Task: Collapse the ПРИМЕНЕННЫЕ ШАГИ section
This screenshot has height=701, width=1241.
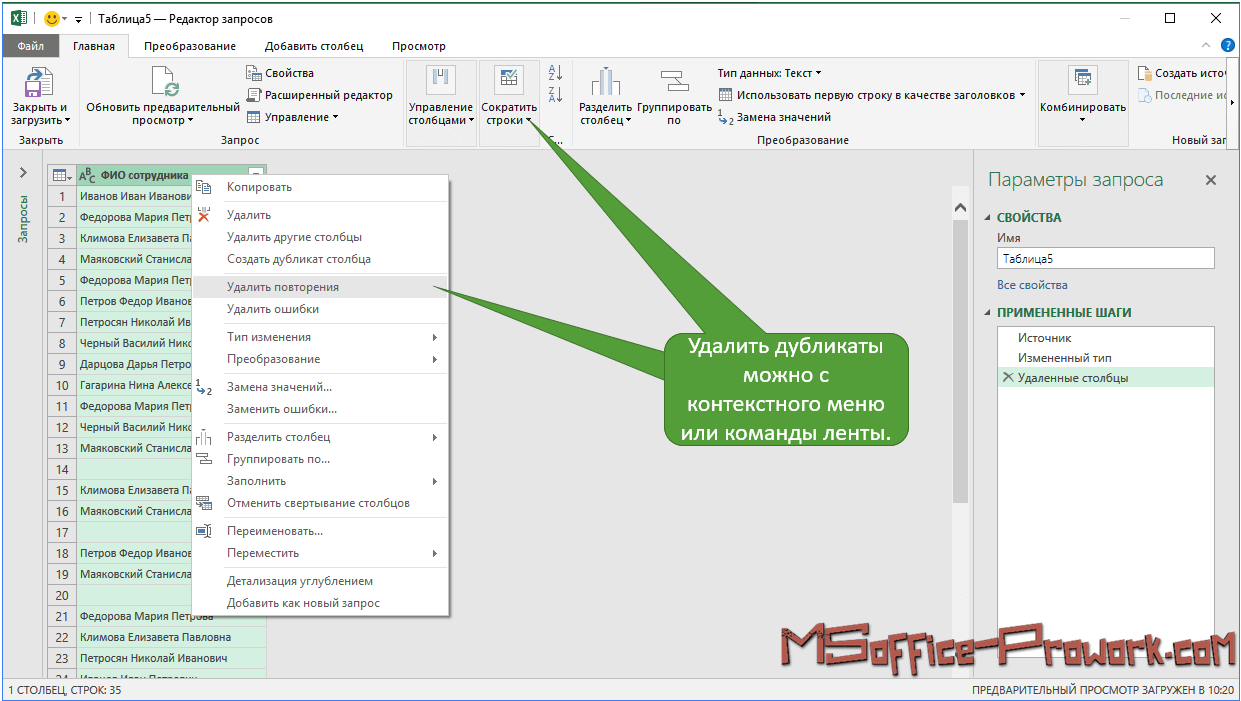Action: [x=988, y=313]
